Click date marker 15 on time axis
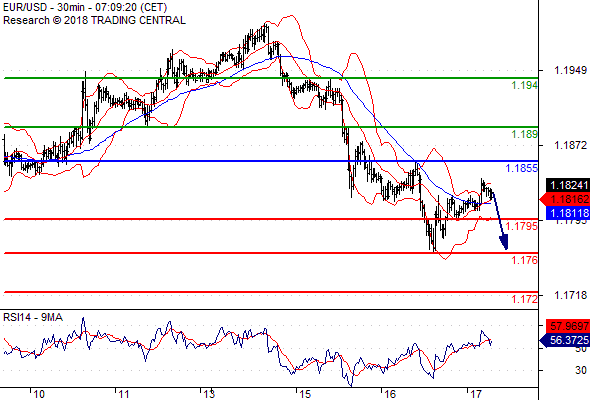The image size is (590, 400). [x=305, y=394]
